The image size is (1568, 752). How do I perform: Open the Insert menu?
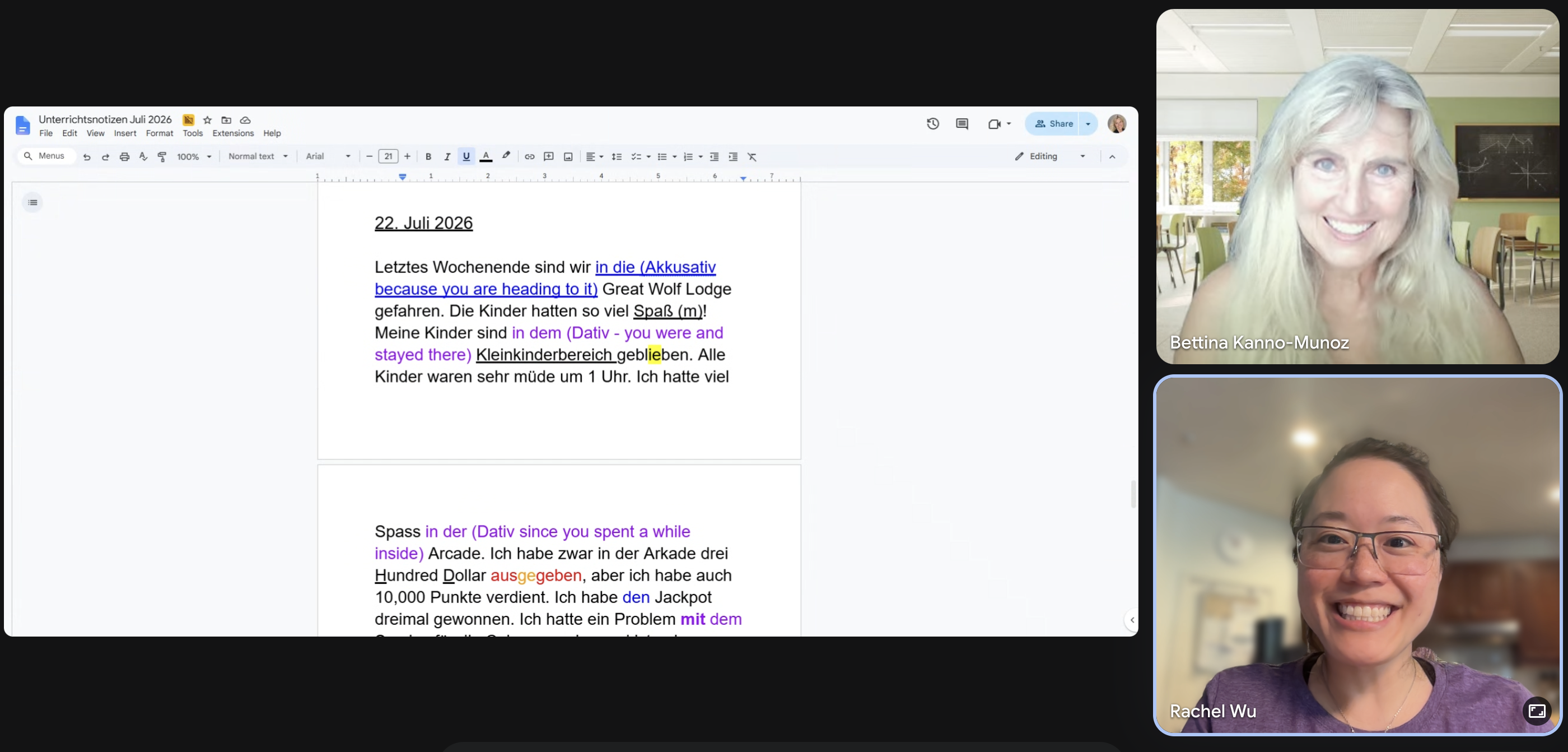click(x=125, y=133)
